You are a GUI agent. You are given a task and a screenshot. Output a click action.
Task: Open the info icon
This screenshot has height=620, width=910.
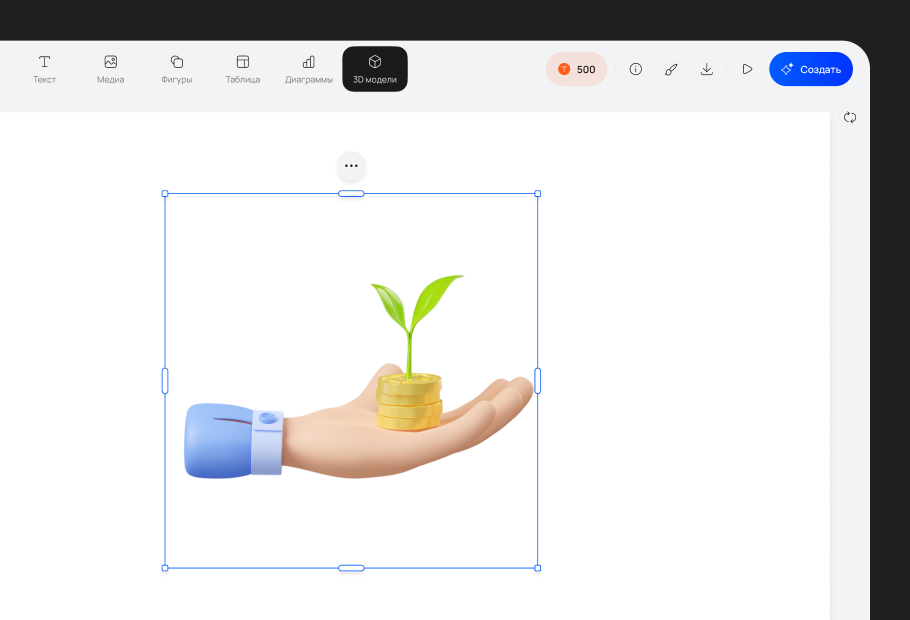pos(635,69)
